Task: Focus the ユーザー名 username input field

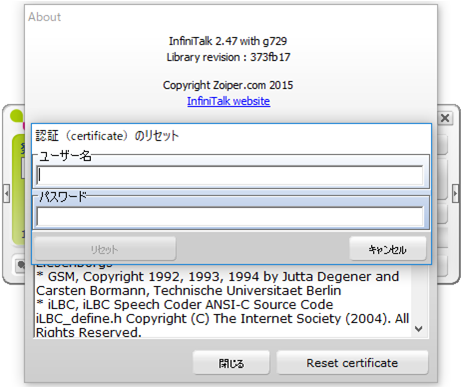Action: click(230, 175)
